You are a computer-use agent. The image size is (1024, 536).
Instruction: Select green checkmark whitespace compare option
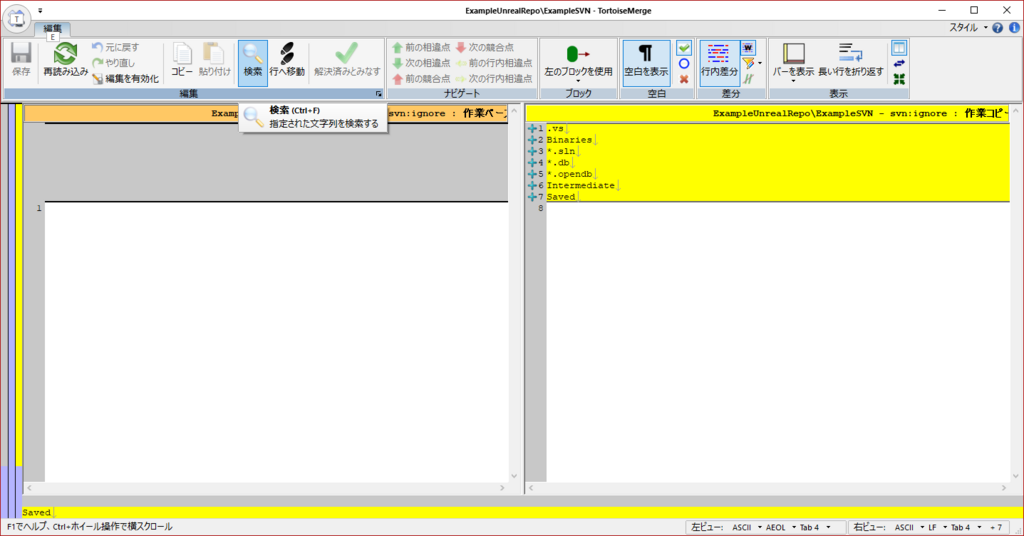click(684, 48)
